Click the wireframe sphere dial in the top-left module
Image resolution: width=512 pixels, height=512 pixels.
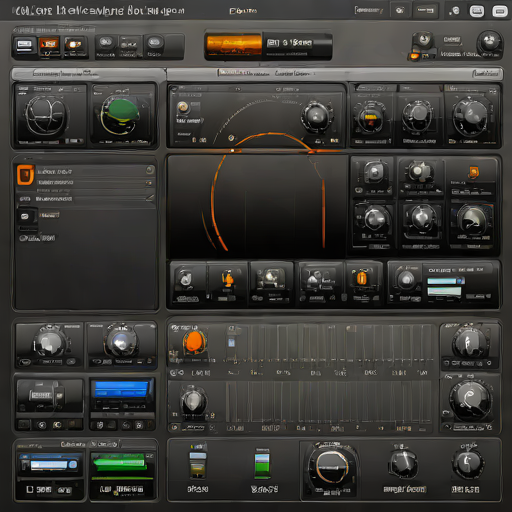tap(45, 115)
